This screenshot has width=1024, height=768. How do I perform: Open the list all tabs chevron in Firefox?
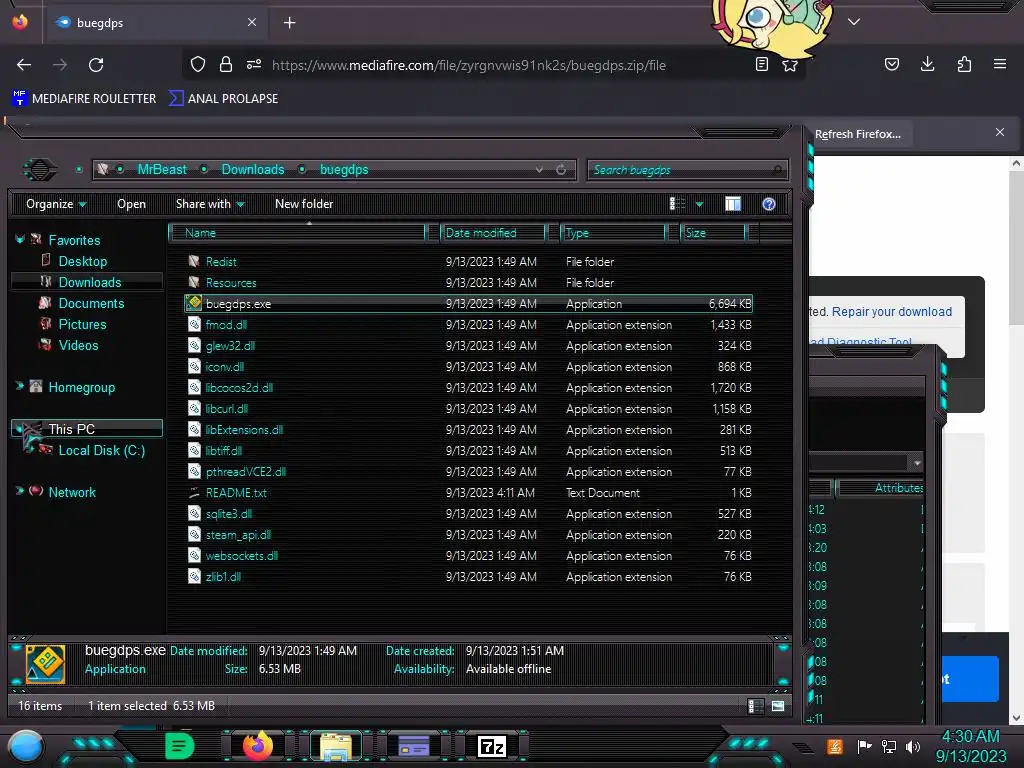tap(854, 22)
